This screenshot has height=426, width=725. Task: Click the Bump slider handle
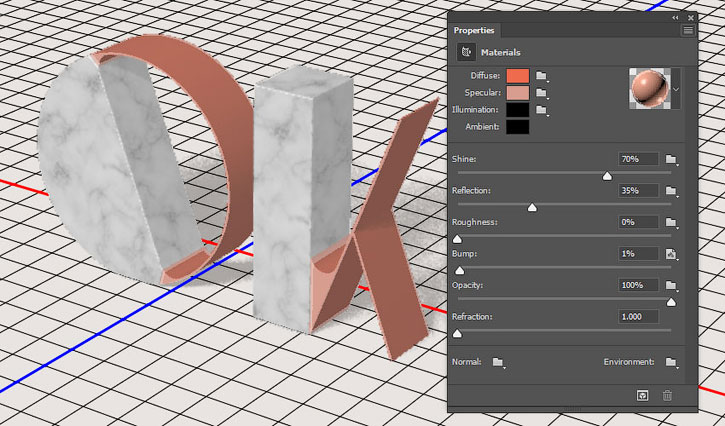(x=460, y=271)
